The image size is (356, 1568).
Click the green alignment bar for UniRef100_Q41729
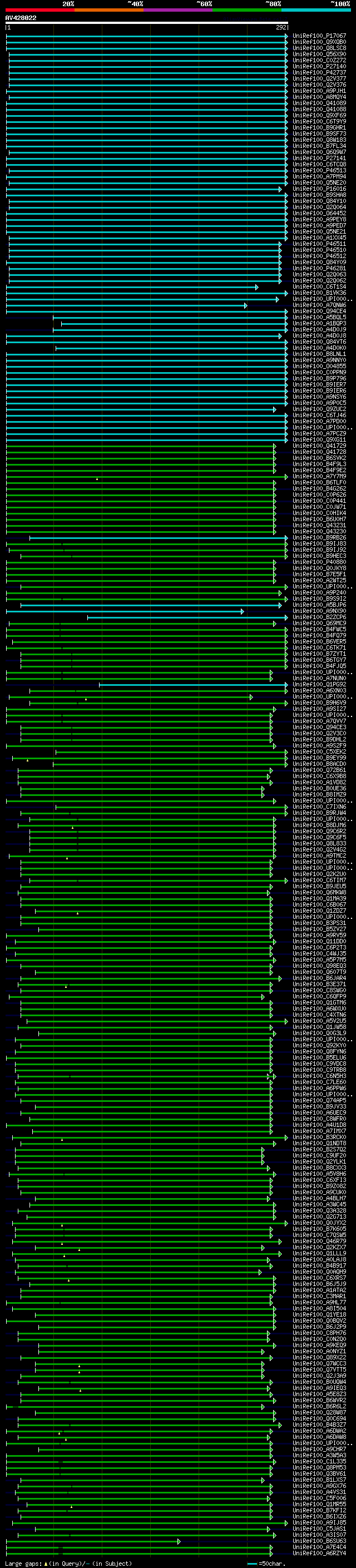(x=141, y=446)
